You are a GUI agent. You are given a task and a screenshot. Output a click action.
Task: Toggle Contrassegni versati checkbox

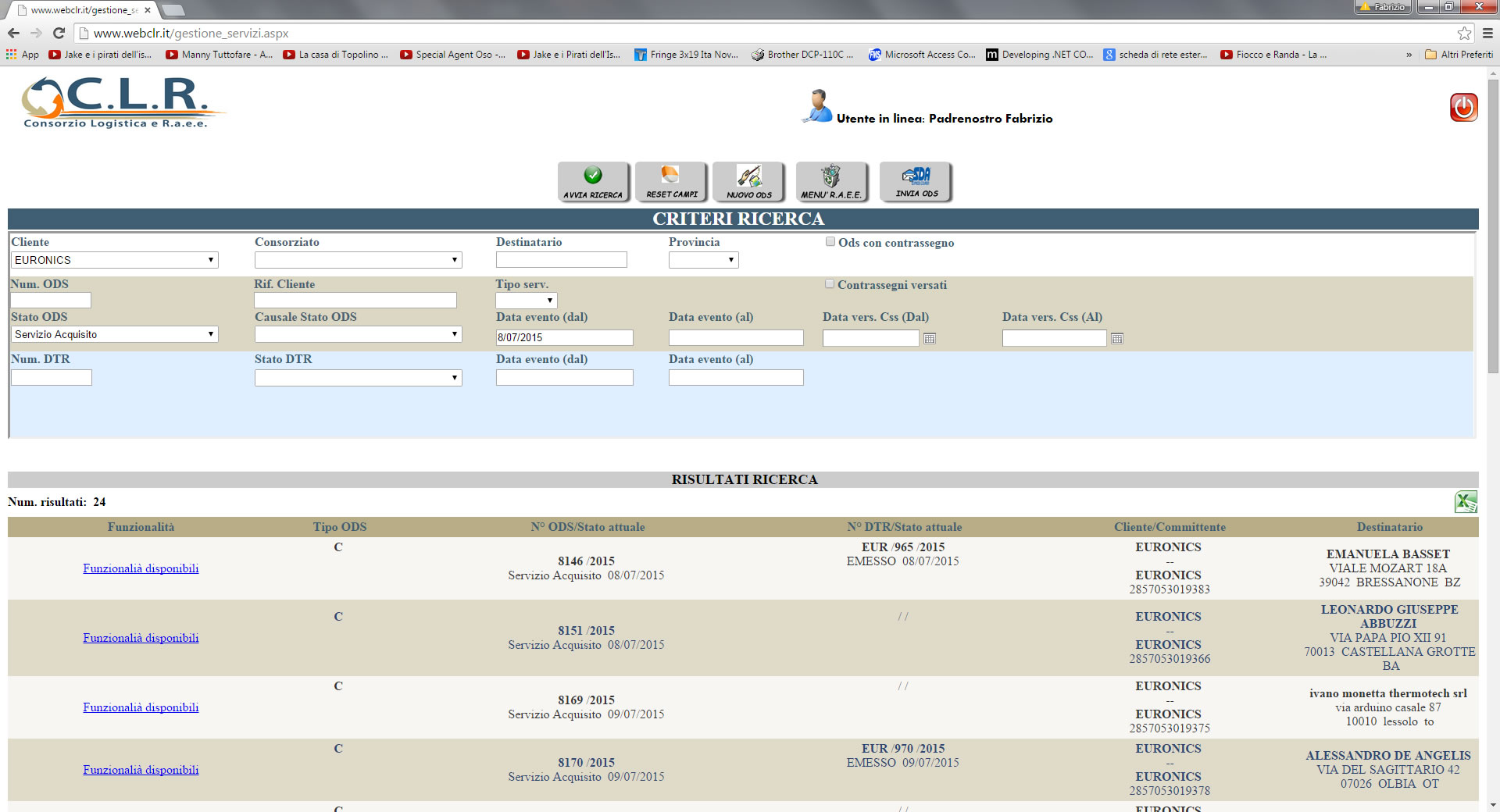pos(830,284)
